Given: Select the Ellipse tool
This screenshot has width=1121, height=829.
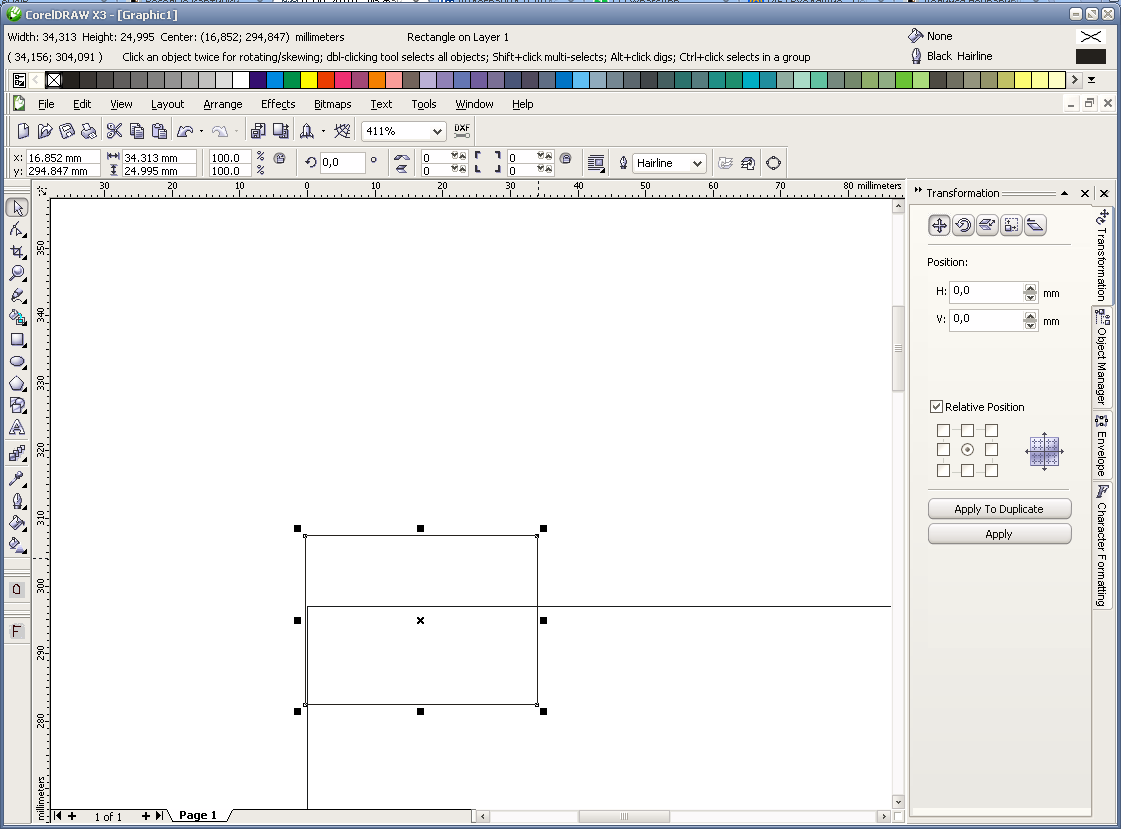Looking at the screenshot, I should tap(17, 362).
